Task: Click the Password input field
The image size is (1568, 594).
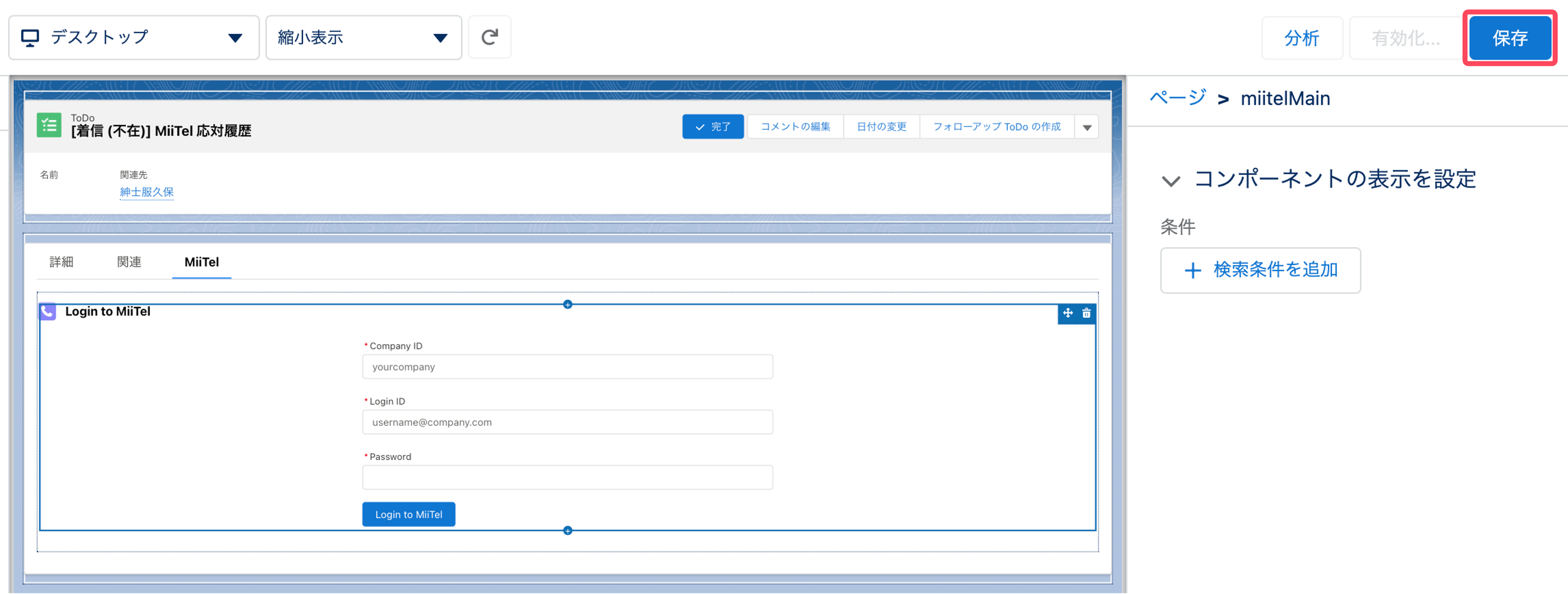Action: (x=567, y=477)
